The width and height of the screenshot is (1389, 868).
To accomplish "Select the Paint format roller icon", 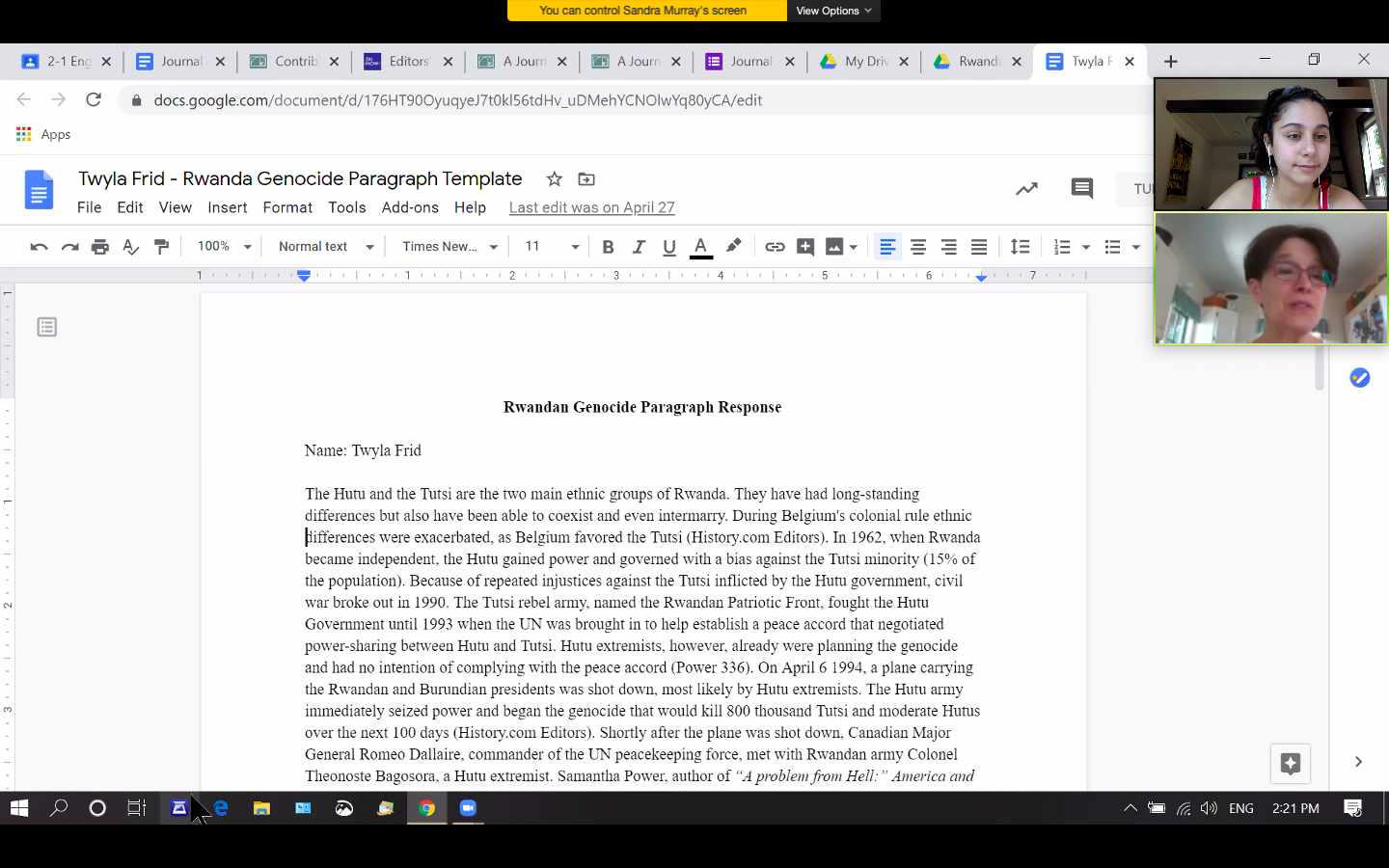I will [x=162, y=247].
